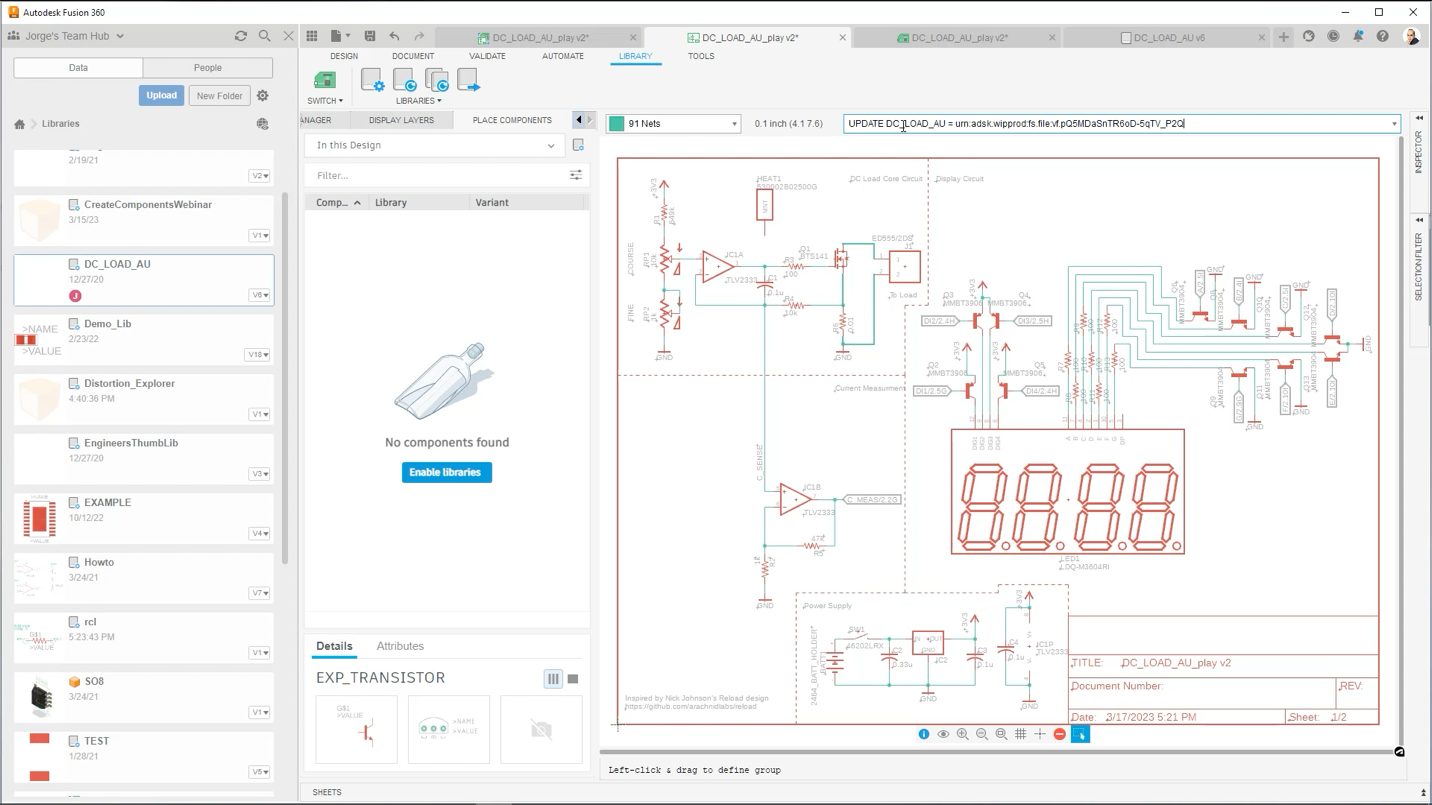
Task: Click the save icon in top toolbar
Action: coord(369,36)
